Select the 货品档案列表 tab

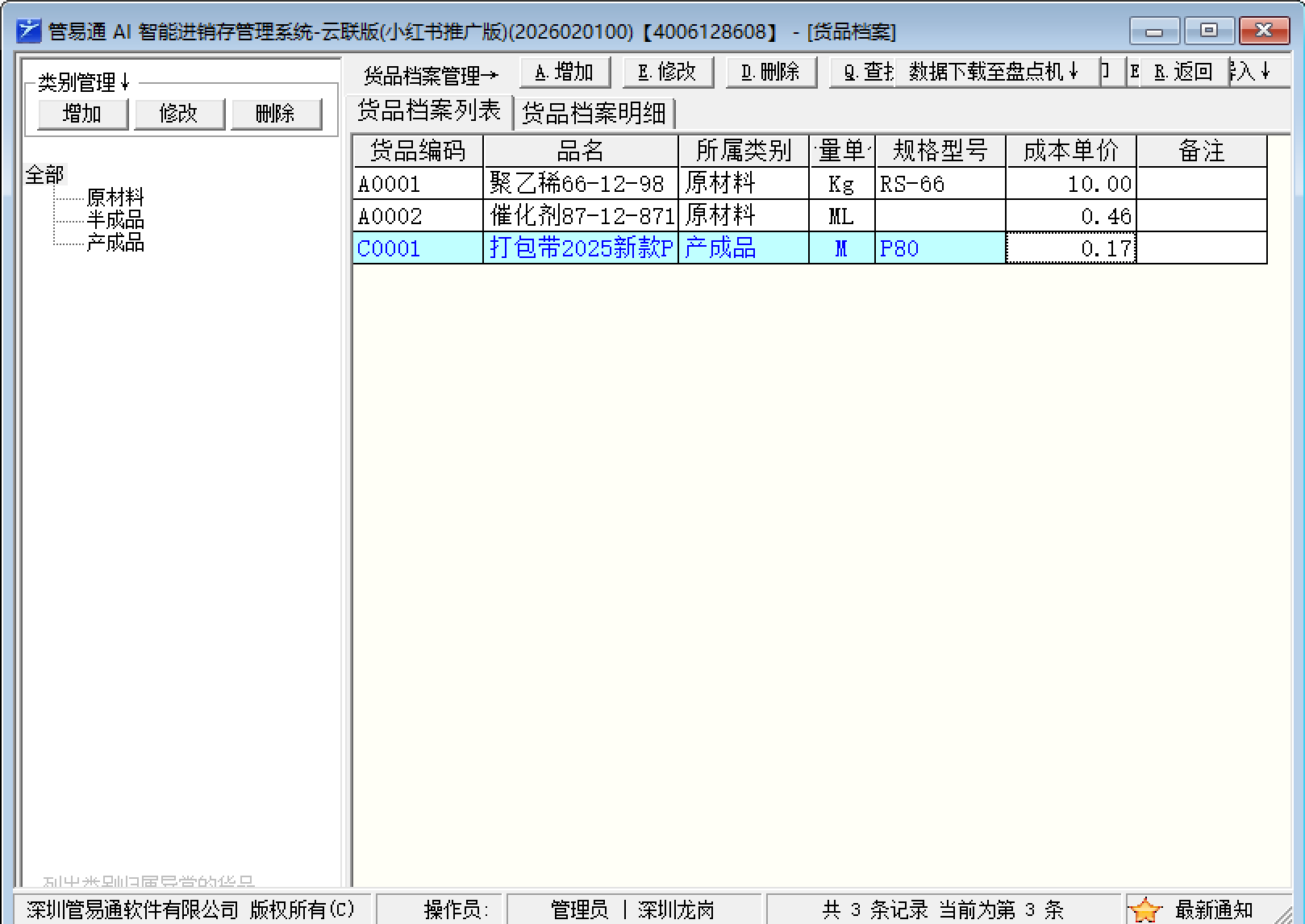pos(429,111)
